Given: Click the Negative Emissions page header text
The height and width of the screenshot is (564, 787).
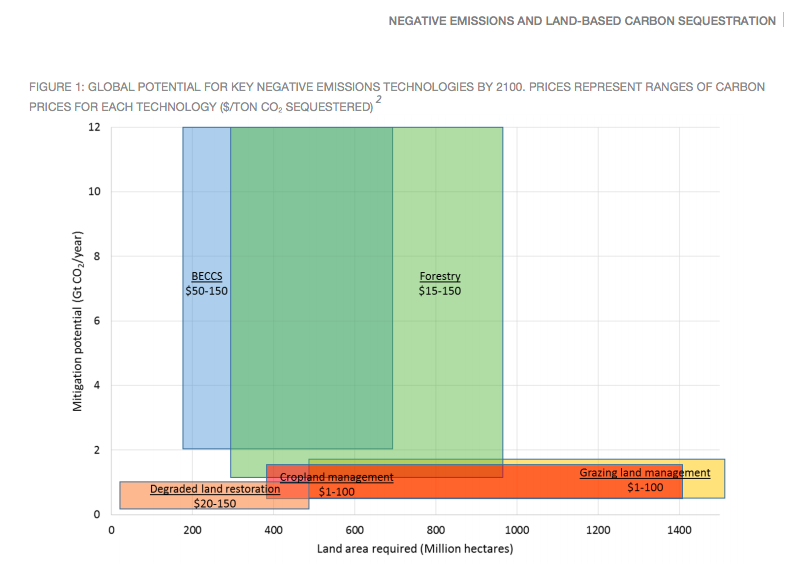Looking at the screenshot, I should click(x=581, y=21).
